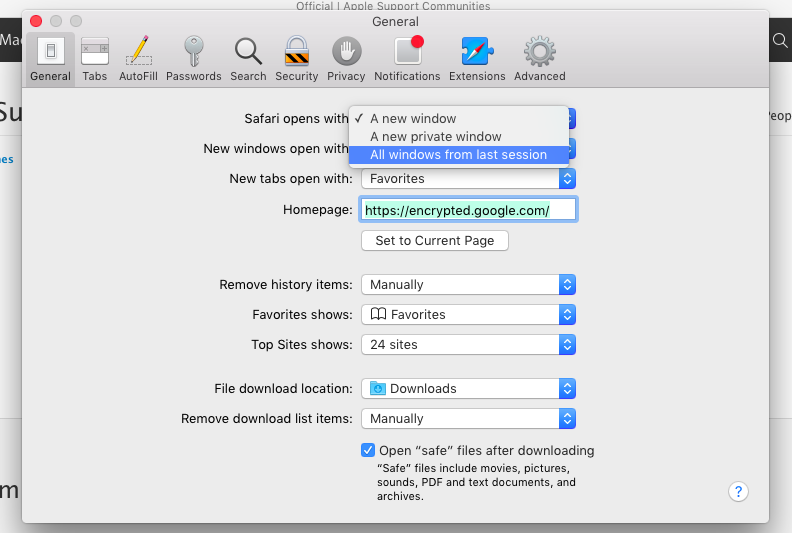
Task: Open the Notifications preferences pane
Action: tap(407, 60)
